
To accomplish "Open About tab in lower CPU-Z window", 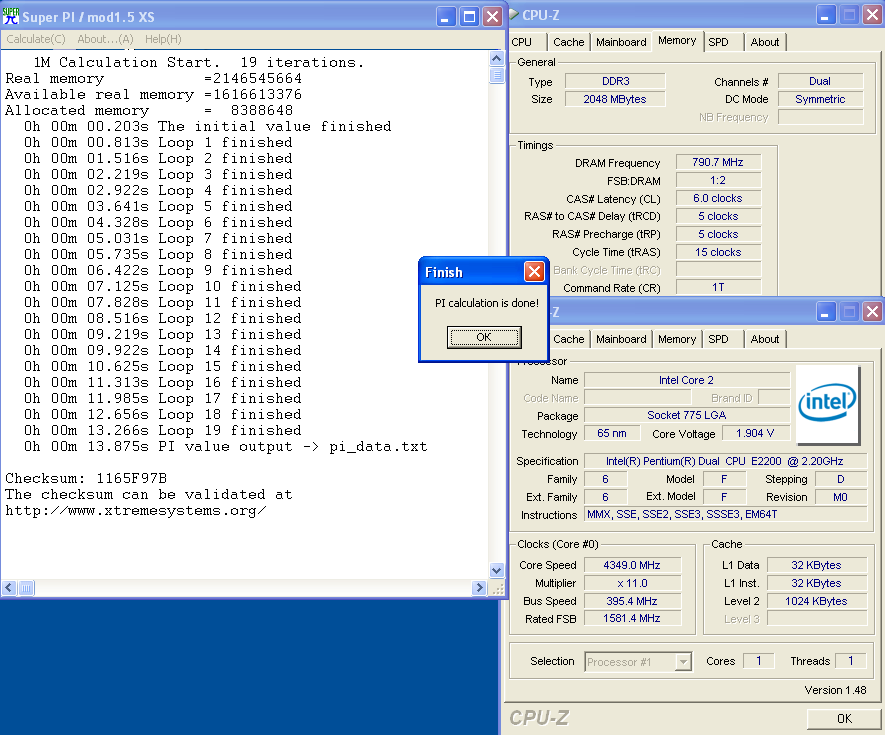I will 765,339.
